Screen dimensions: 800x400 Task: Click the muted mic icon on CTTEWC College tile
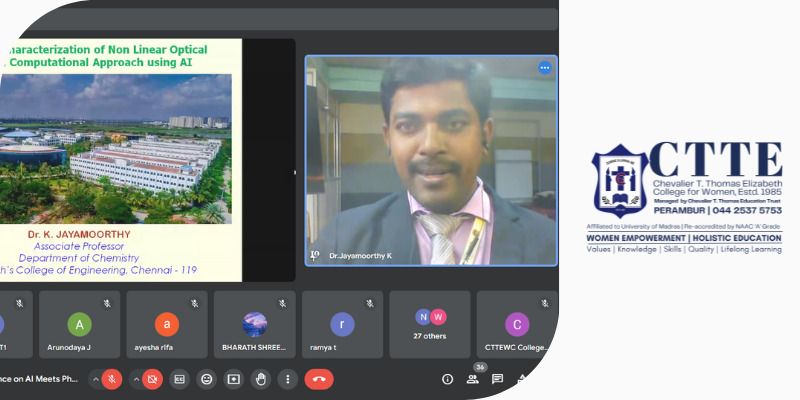(x=545, y=304)
